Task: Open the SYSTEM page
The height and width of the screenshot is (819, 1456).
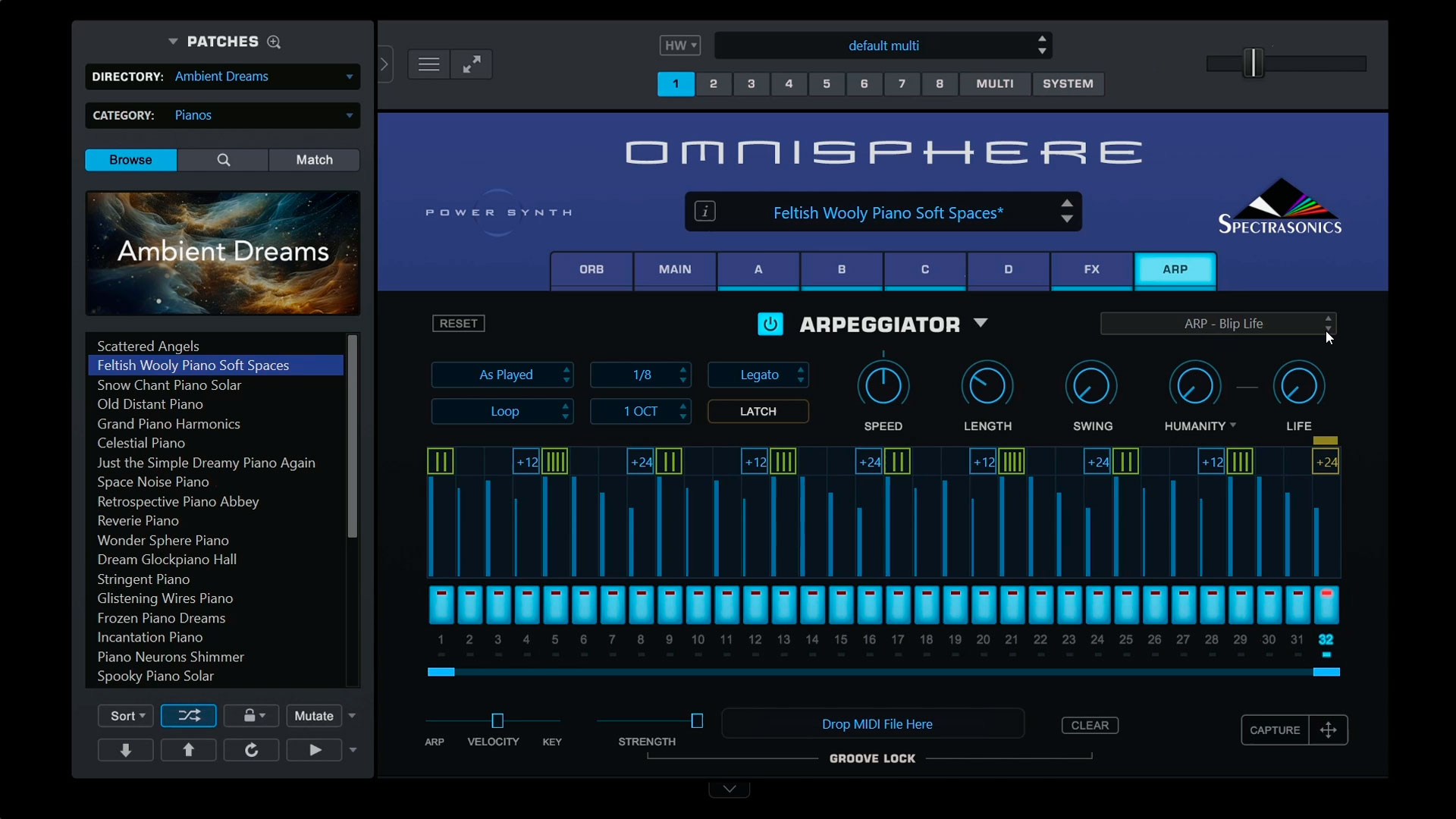Action: coord(1068,83)
